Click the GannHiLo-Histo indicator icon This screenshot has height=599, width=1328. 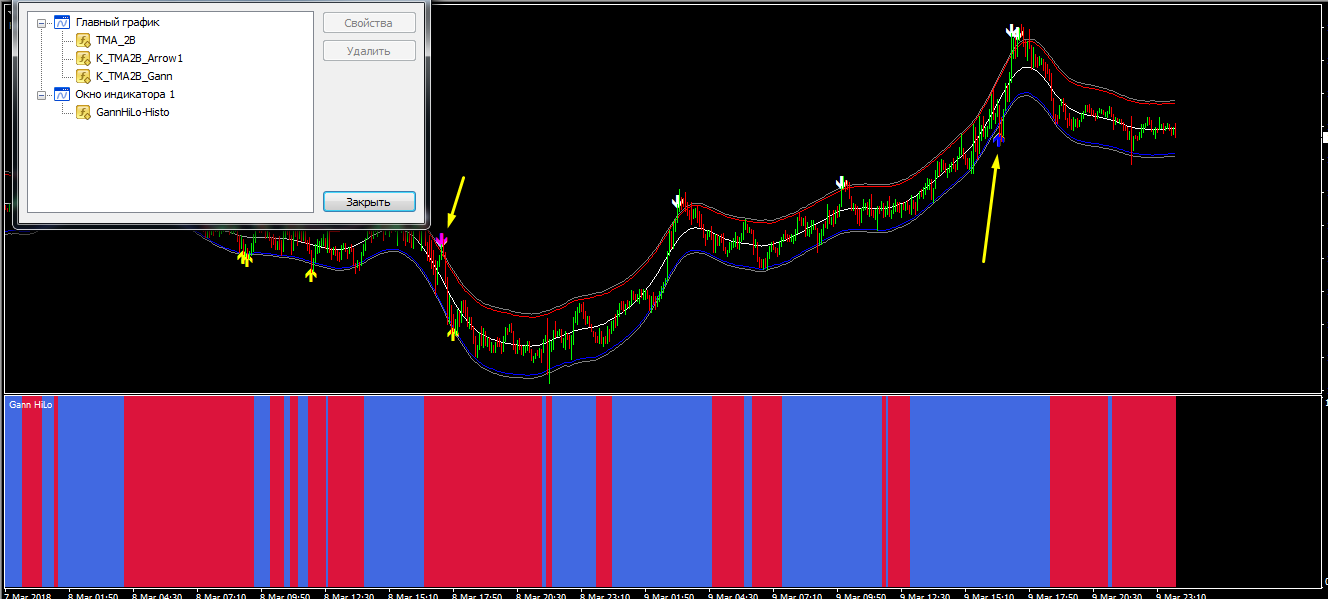click(83, 112)
